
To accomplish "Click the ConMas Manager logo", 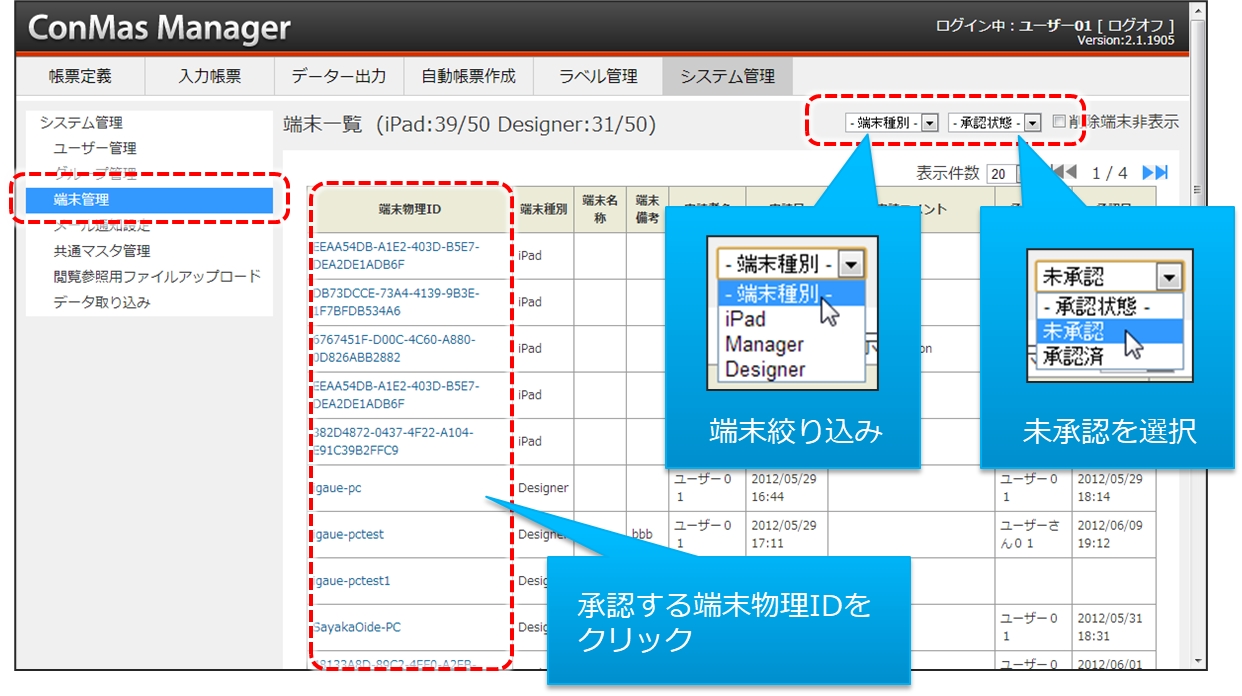I will click(158, 27).
